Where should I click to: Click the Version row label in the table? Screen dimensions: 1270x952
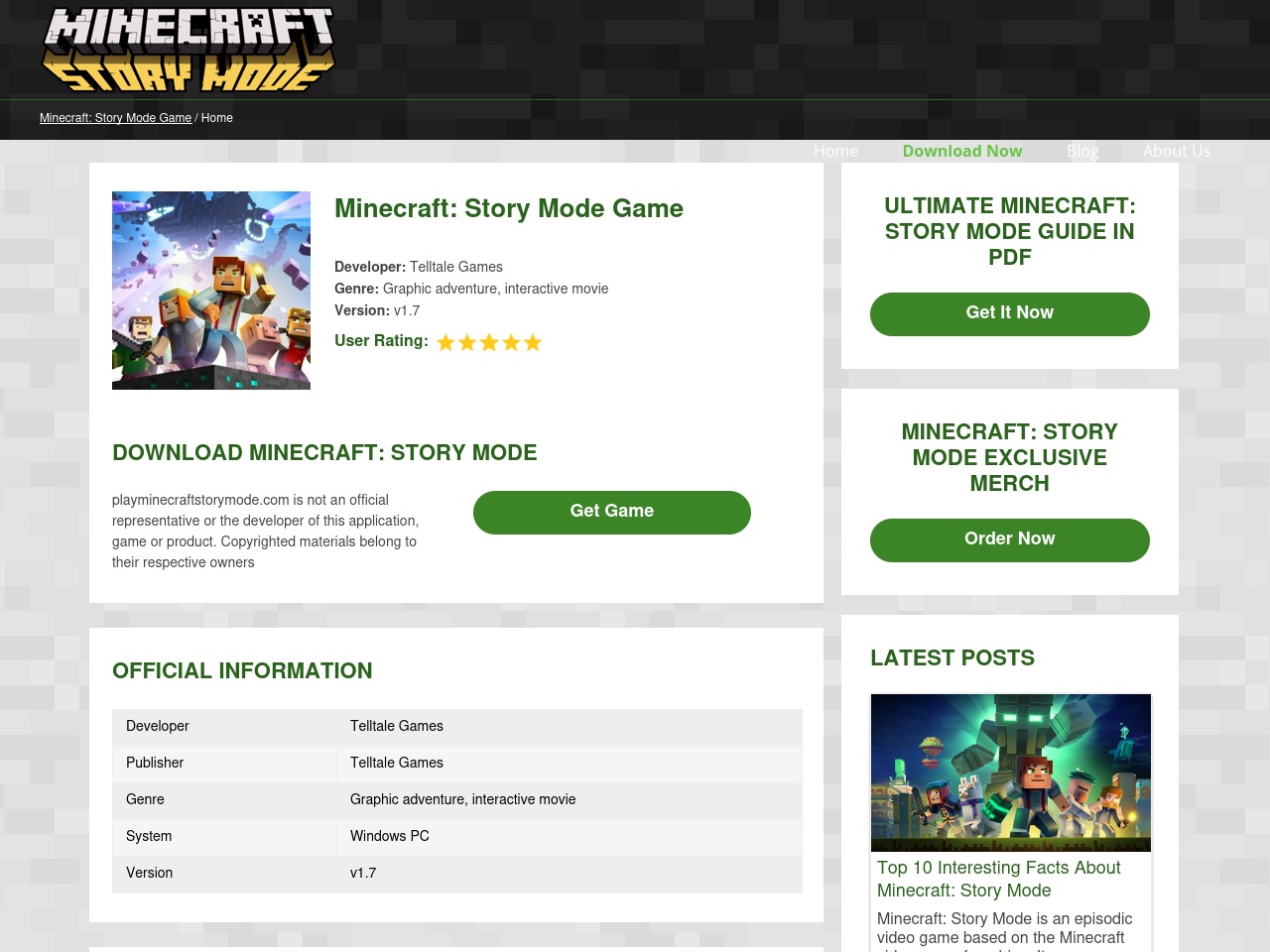pyautogui.click(x=149, y=873)
